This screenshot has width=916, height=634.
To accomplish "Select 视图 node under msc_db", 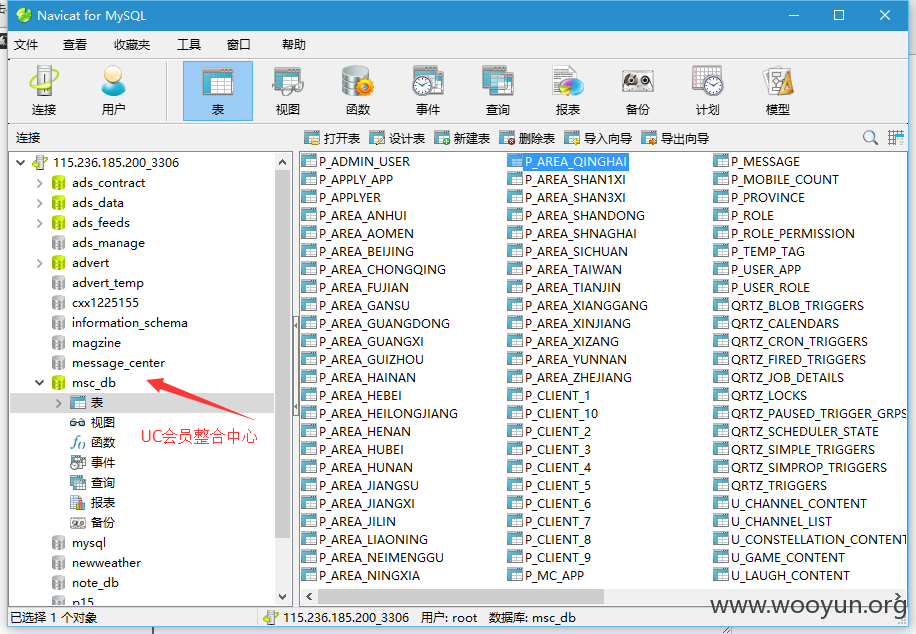I will 92,422.
